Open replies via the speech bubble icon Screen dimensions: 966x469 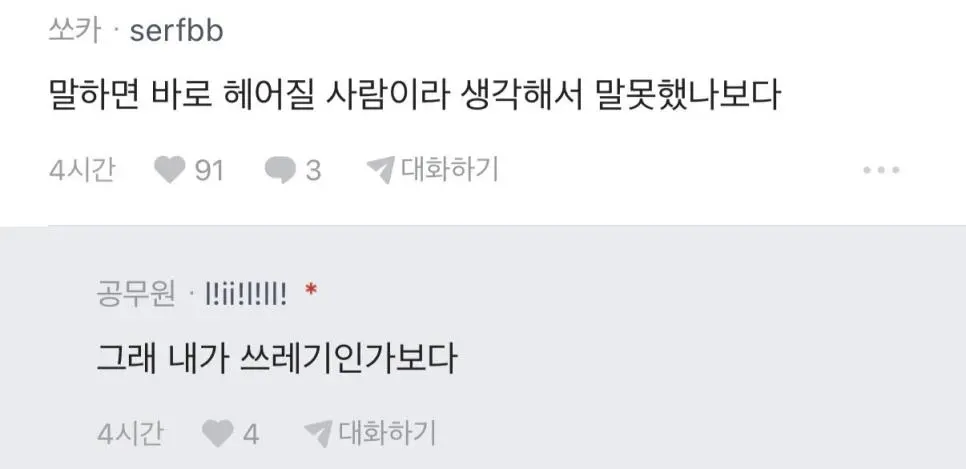pos(280,170)
